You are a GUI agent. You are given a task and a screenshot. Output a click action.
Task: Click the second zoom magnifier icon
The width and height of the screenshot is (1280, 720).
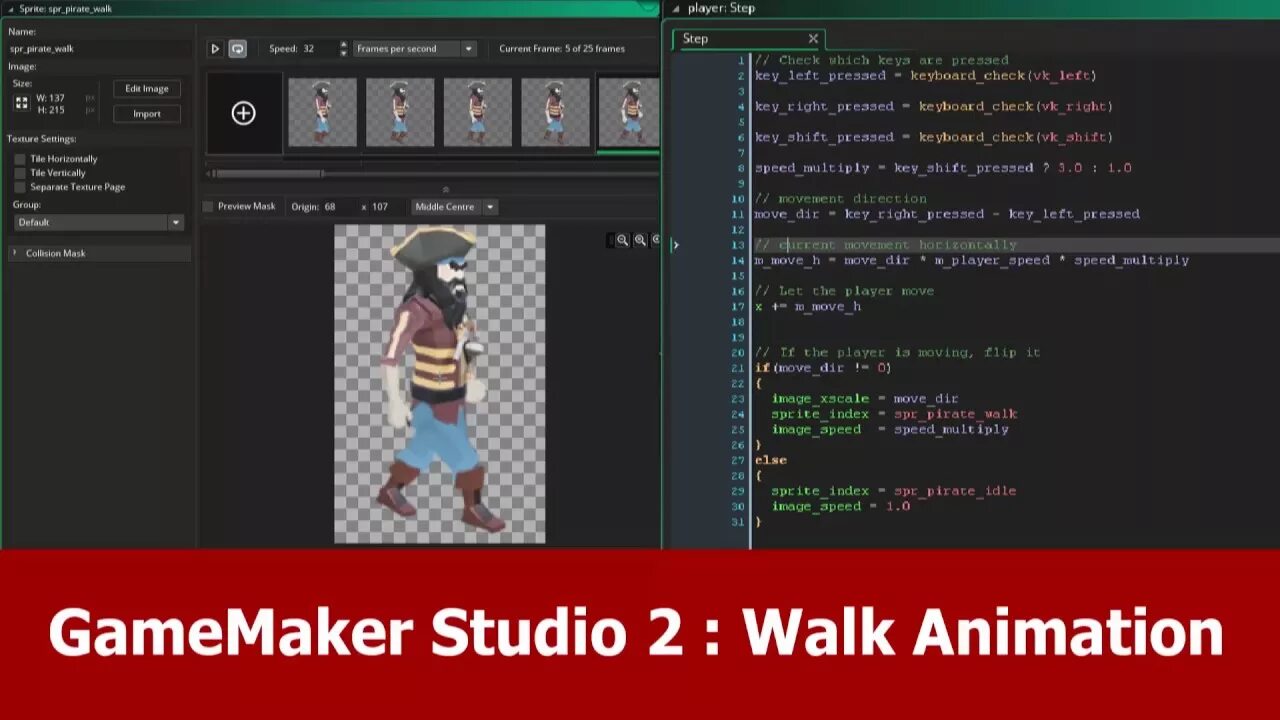(x=640, y=240)
